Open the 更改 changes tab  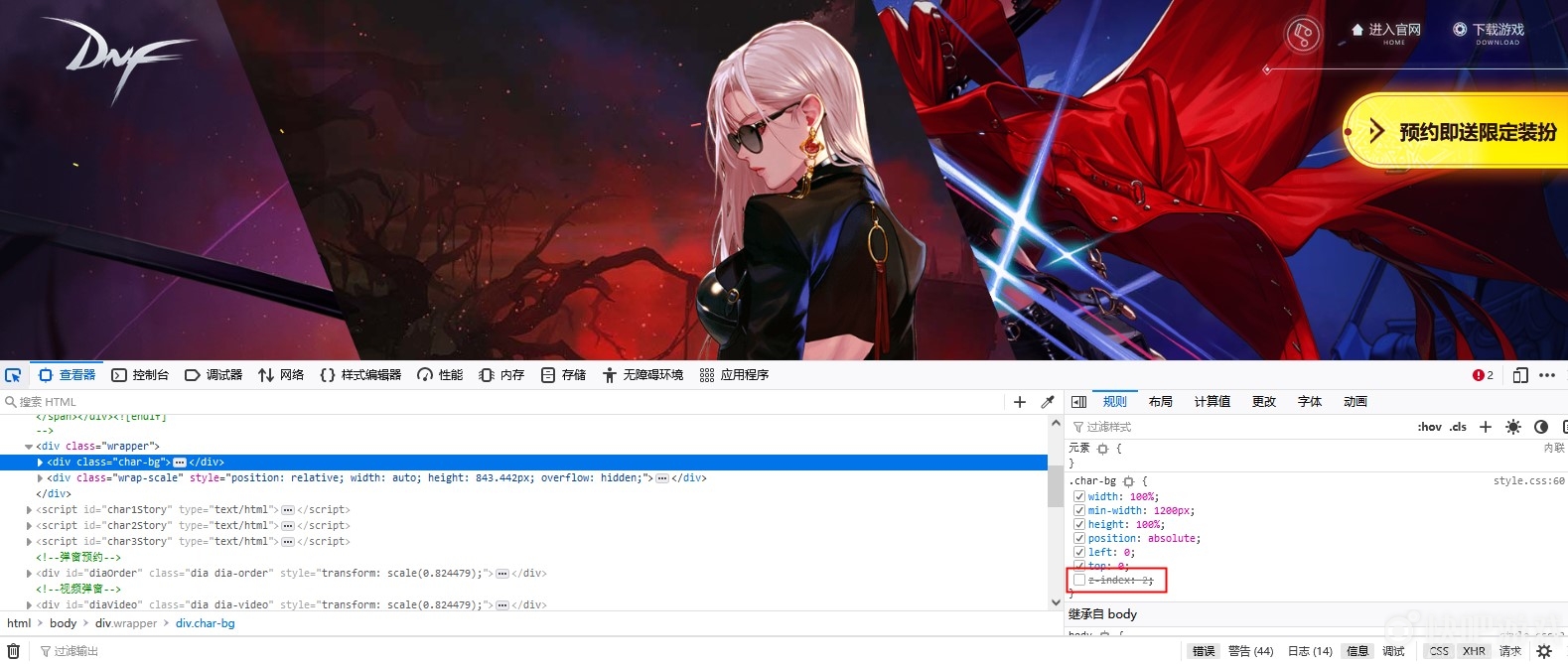(1263, 402)
